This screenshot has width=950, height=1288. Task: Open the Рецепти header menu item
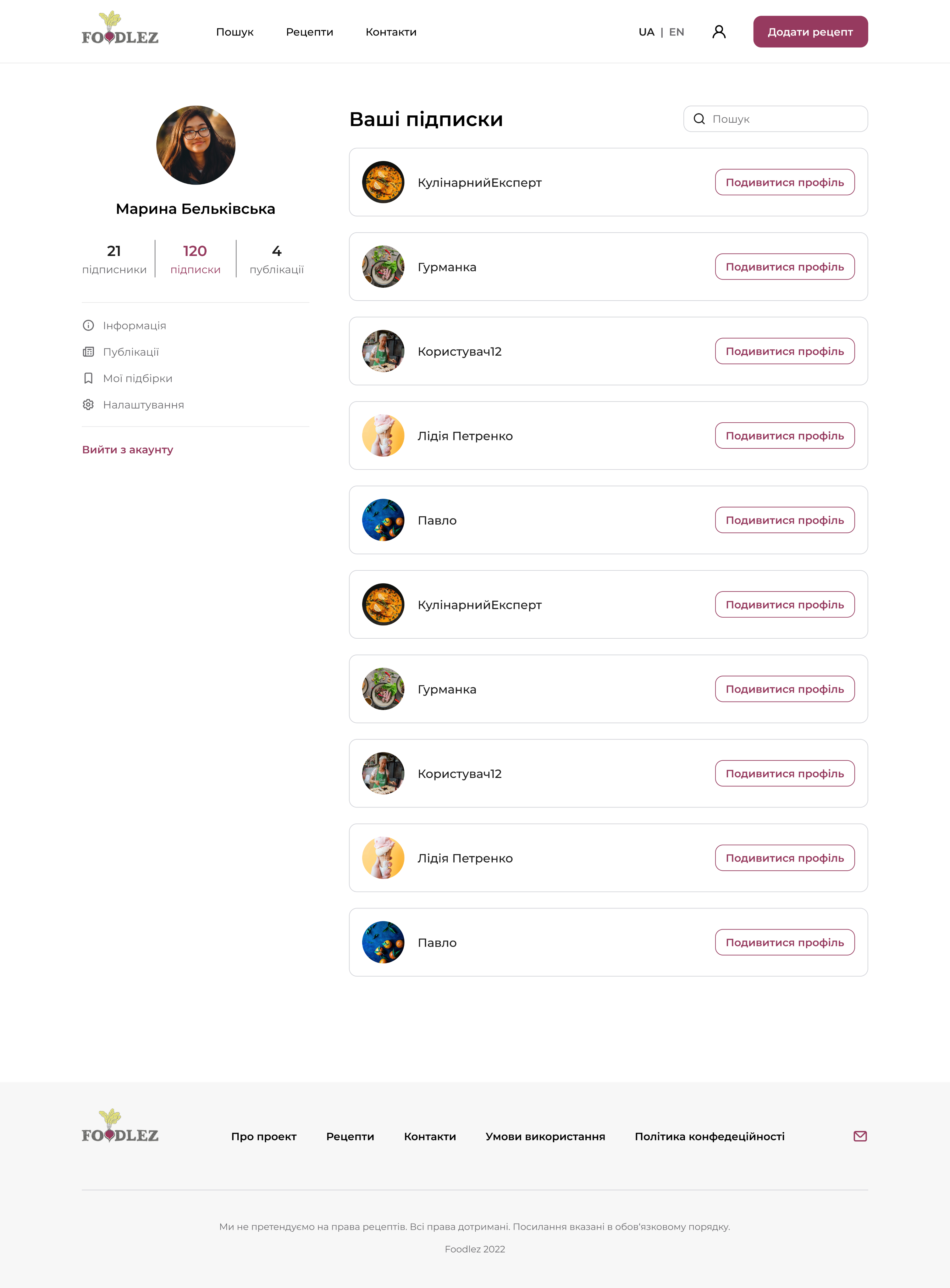coord(309,32)
